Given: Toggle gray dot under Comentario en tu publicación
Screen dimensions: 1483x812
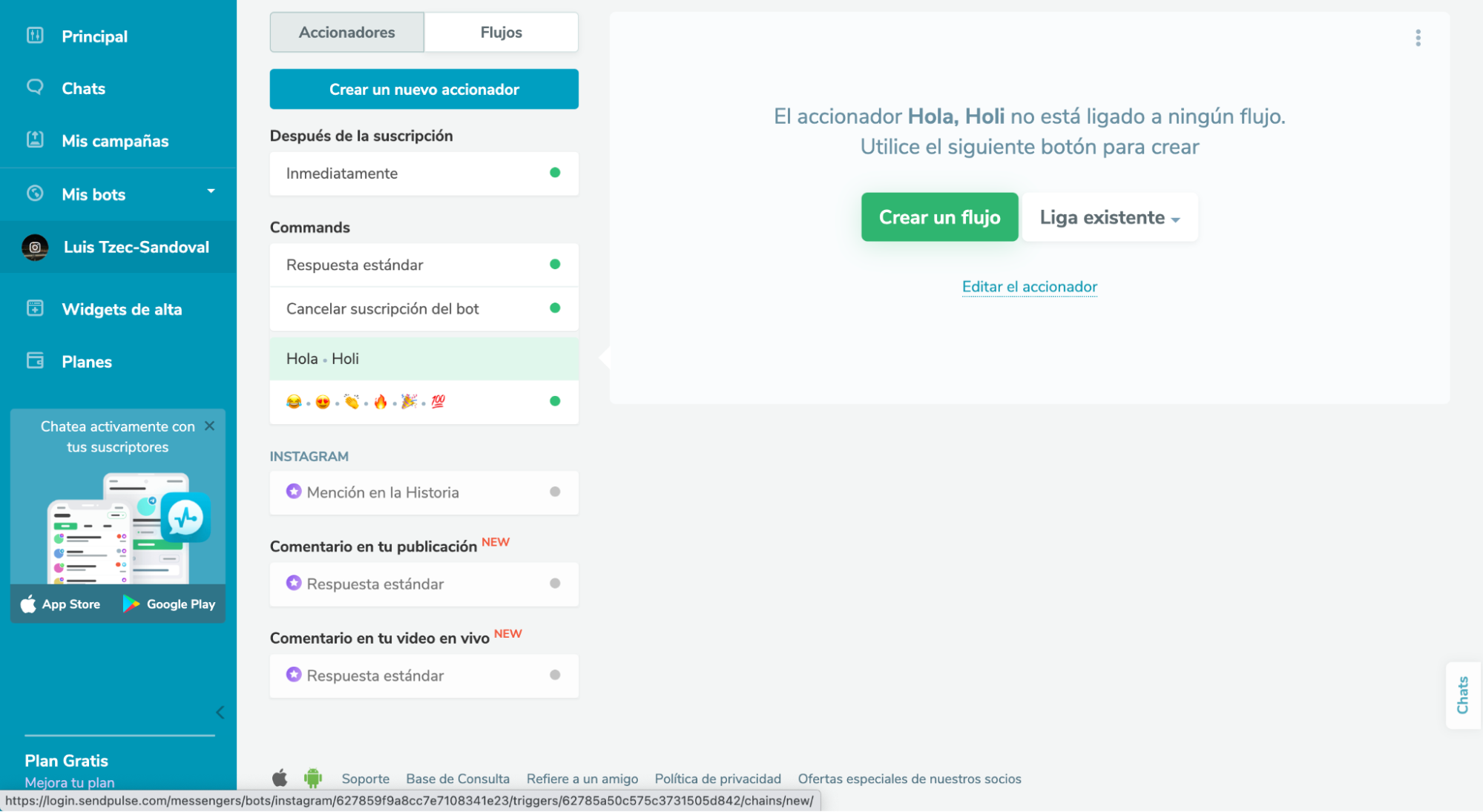Looking at the screenshot, I should click(x=555, y=584).
